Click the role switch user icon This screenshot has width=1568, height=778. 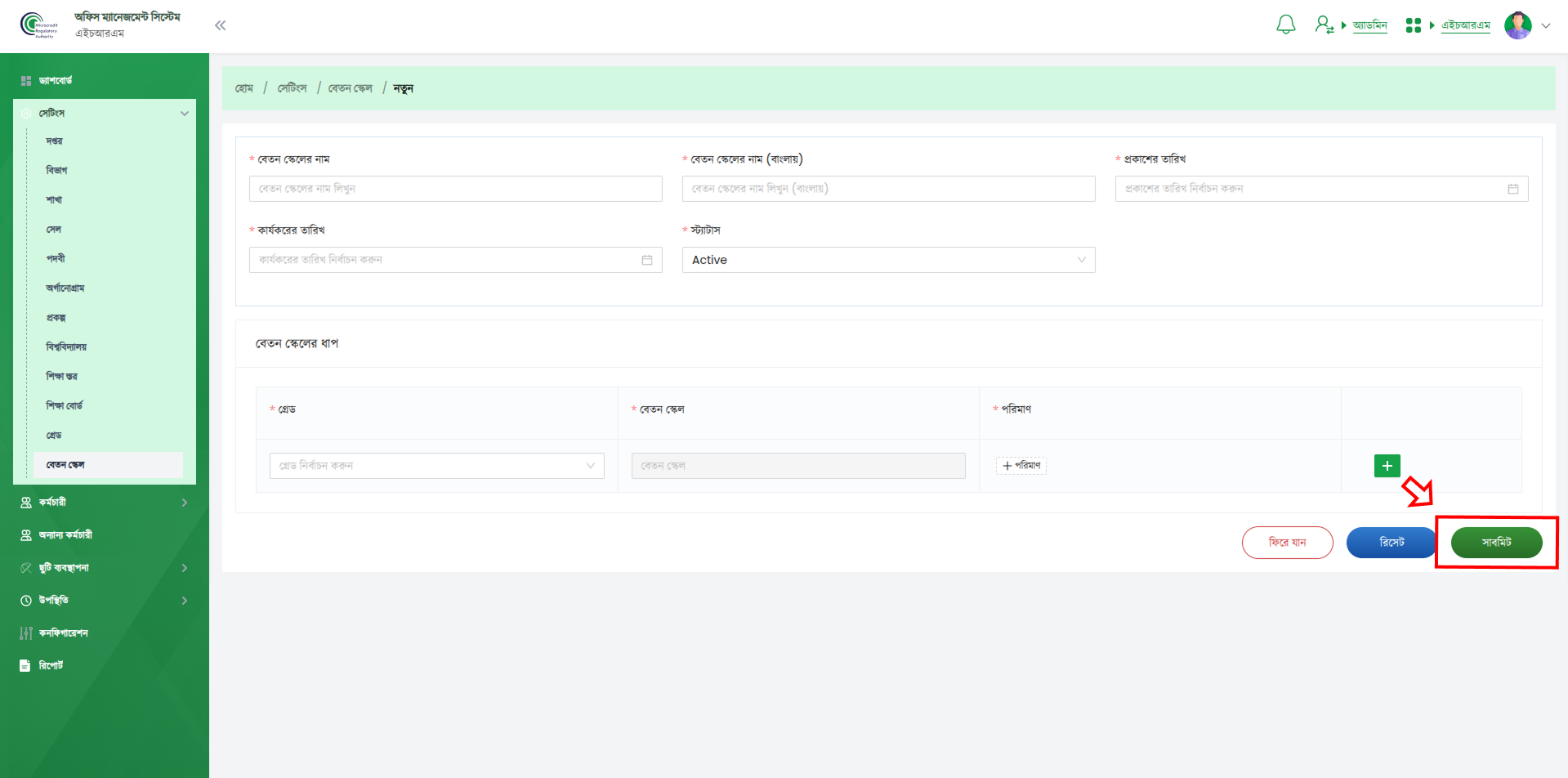pyautogui.click(x=1324, y=25)
